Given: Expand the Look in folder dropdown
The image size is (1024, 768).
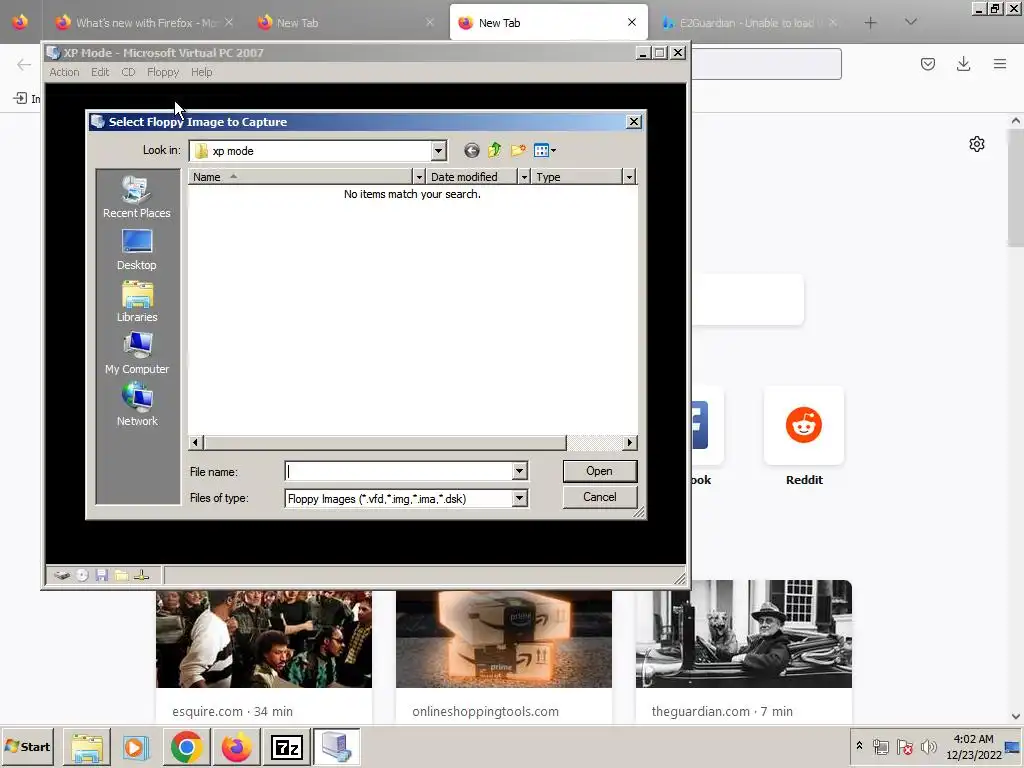Looking at the screenshot, I should 439,151.
